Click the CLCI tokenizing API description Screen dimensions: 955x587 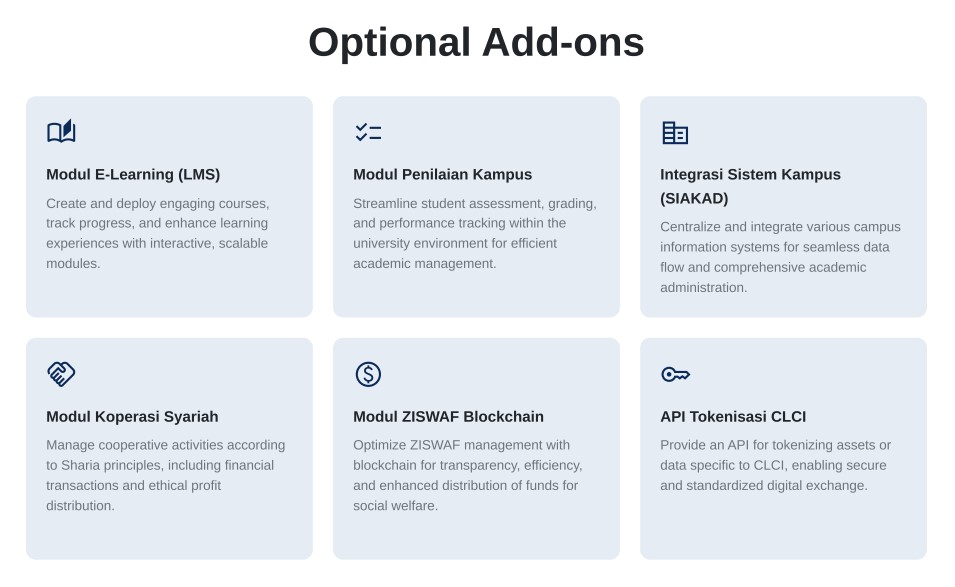click(775, 465)
